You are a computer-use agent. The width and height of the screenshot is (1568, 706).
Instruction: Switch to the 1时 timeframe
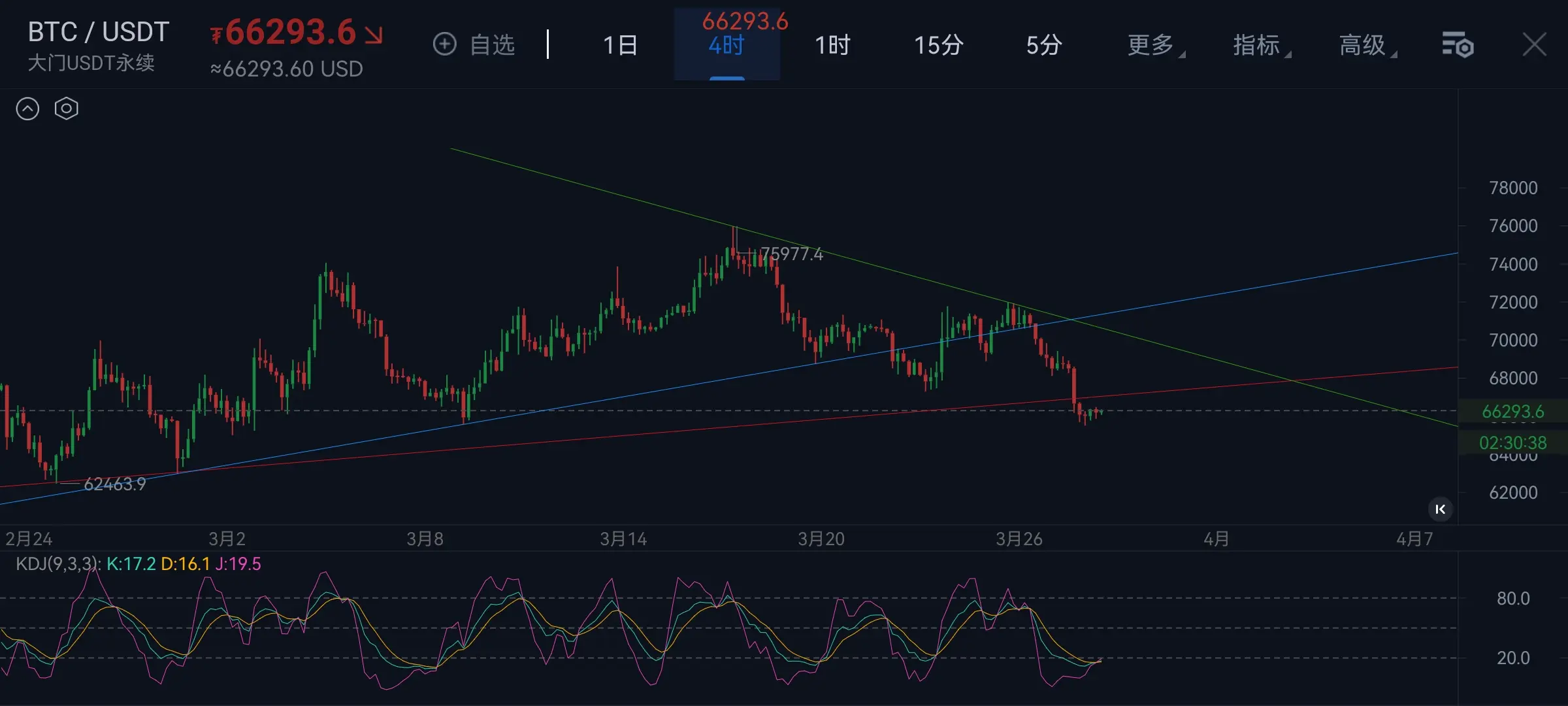click(x=832, y=45)
